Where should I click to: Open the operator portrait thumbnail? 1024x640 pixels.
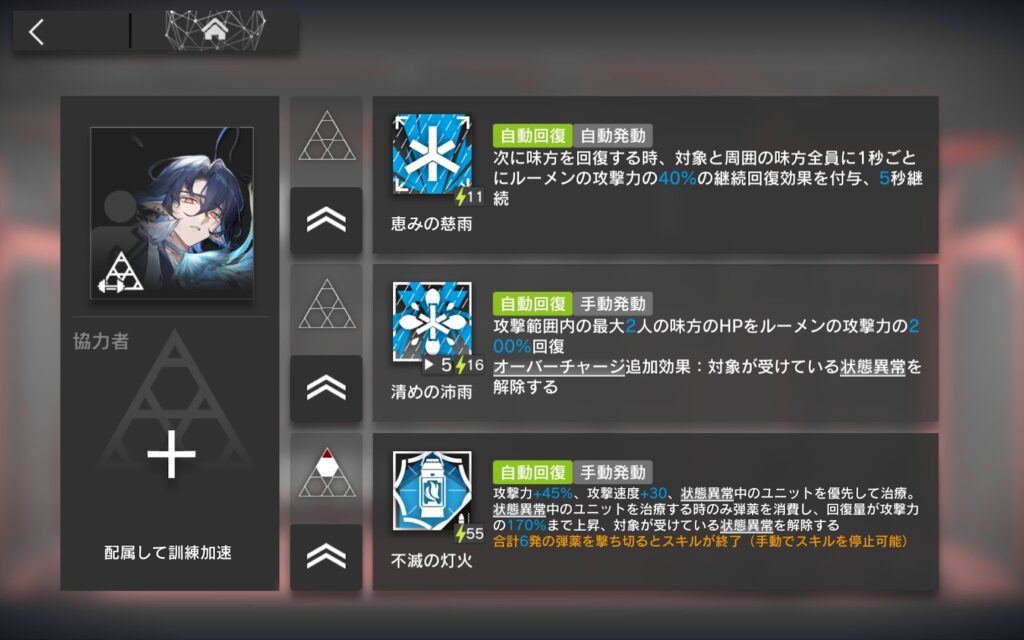click(x=172, y=213)
